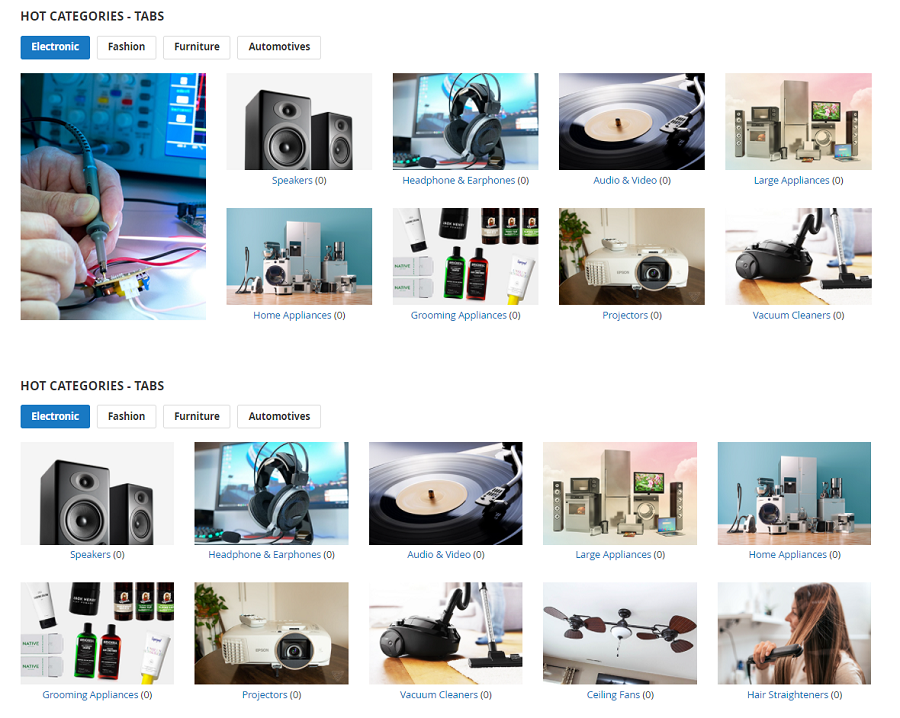Screen dimensions: 900x718
Task: Open the Ceiling Fans (0) link
Action: 620,694
